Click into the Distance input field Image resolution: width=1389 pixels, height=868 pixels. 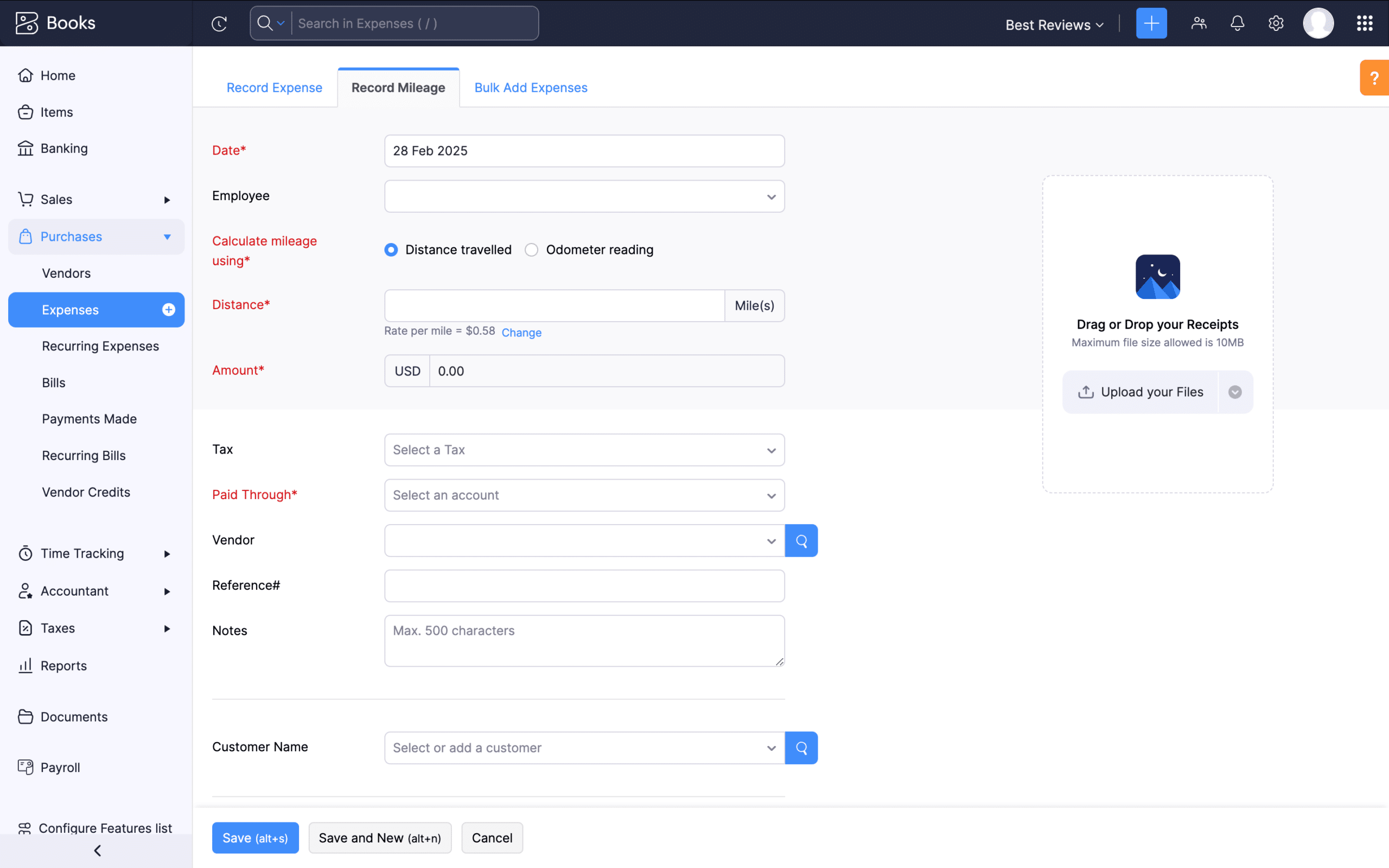[554, 305]
